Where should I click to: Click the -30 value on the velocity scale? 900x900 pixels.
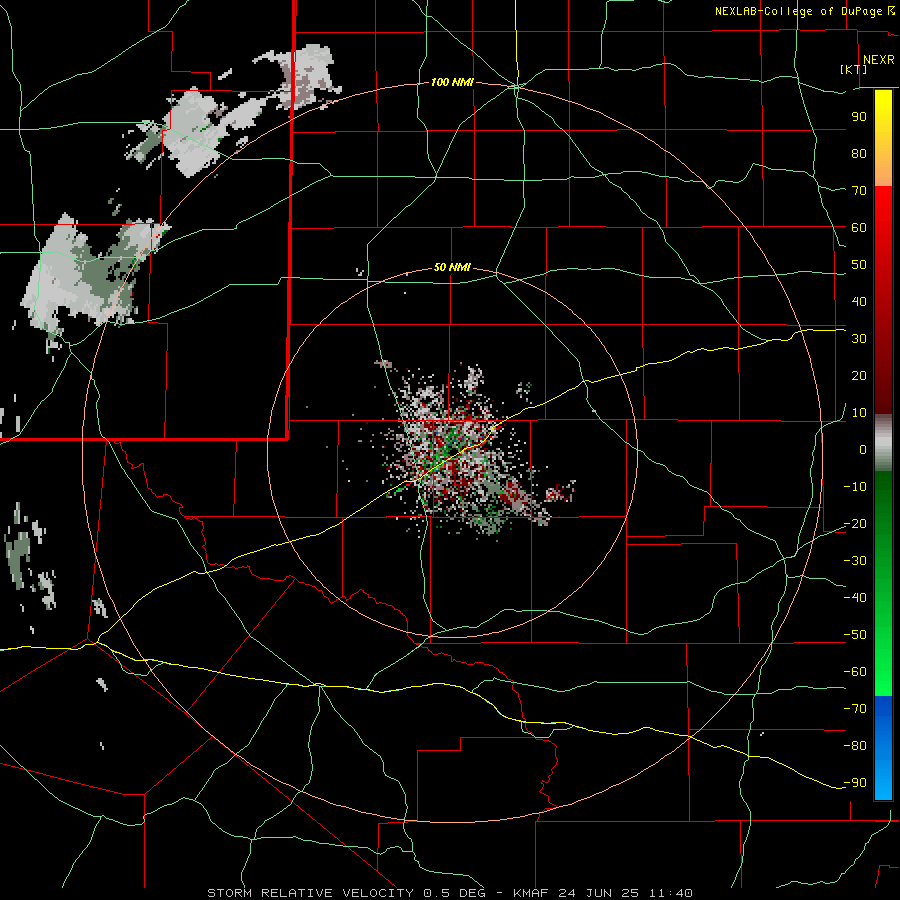855,561
